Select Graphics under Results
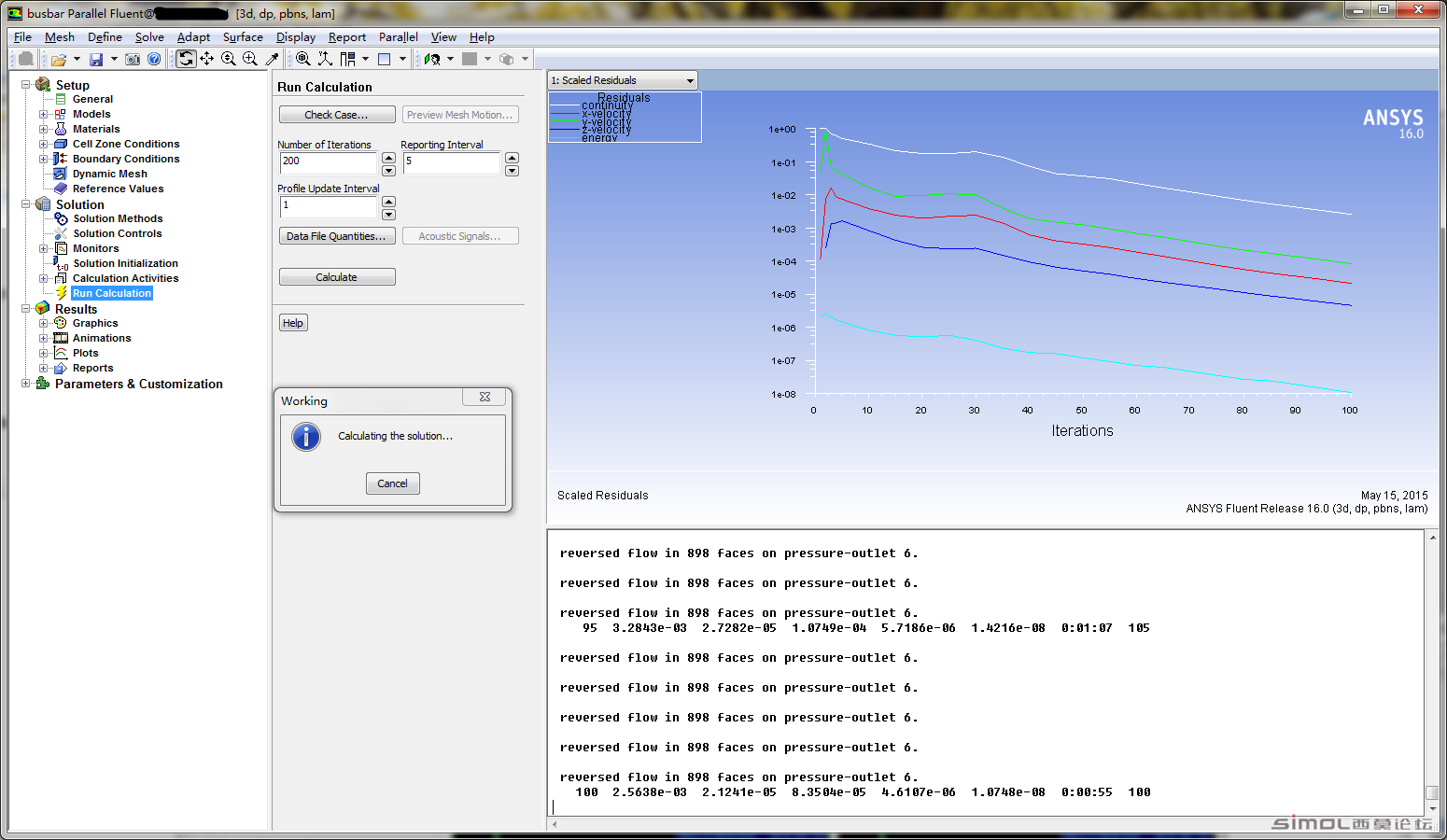The width and height of the screenshot is (1447, 840). point(95,323)
